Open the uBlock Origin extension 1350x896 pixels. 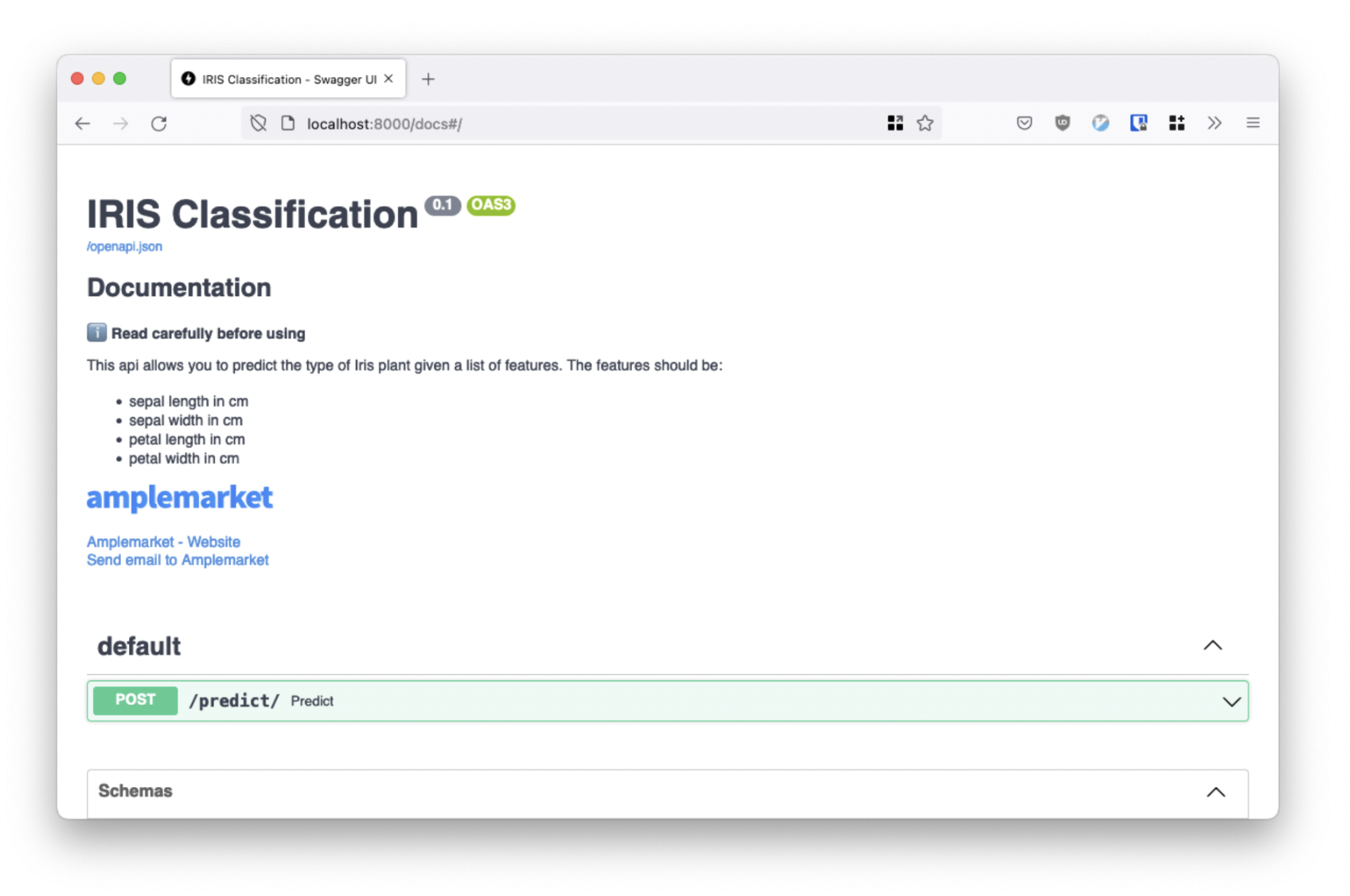1063,123
